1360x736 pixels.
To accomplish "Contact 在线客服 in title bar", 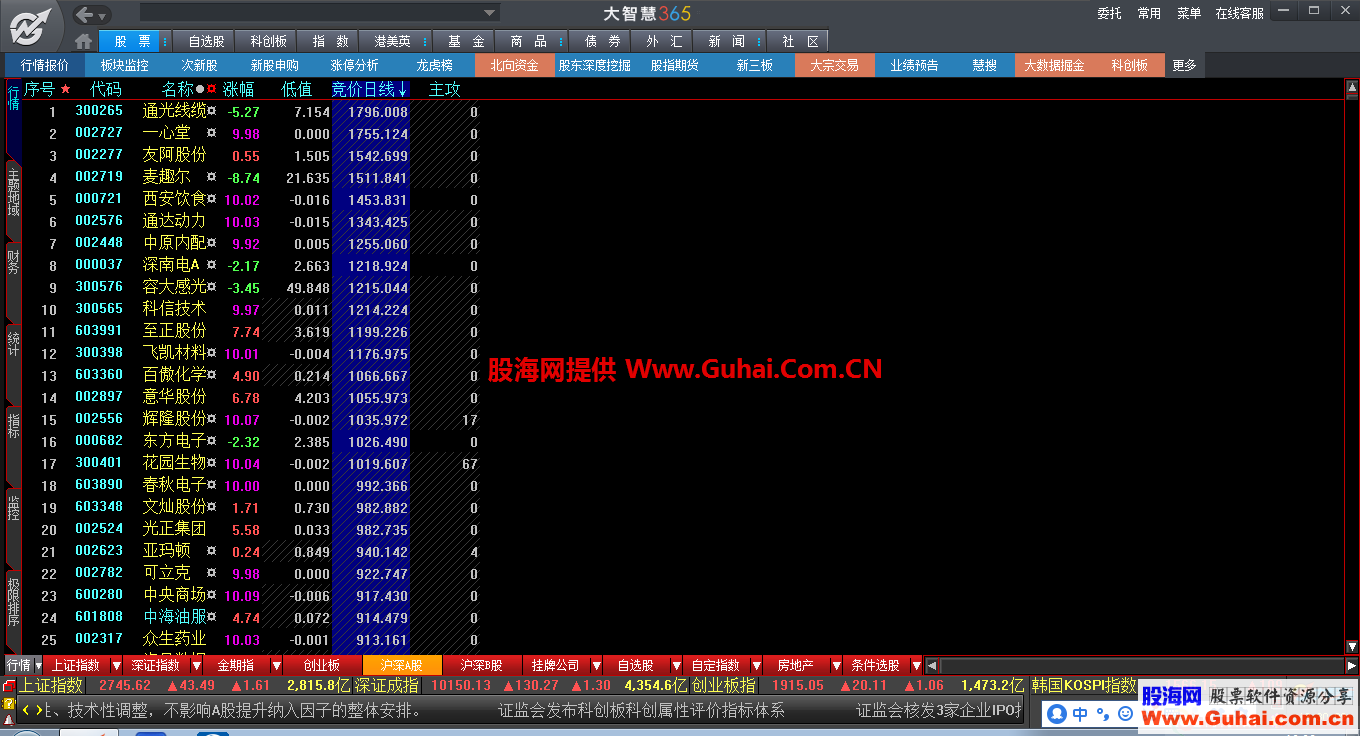I will (1240, 14).
